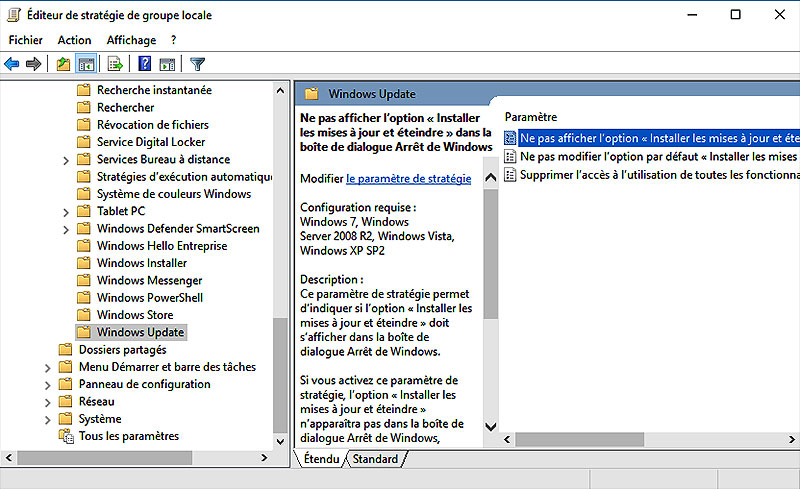Click the policy icon of the selected 'Ne pas afficher' setting
This screenshot has width=800, height=489.
pos(510,138)
